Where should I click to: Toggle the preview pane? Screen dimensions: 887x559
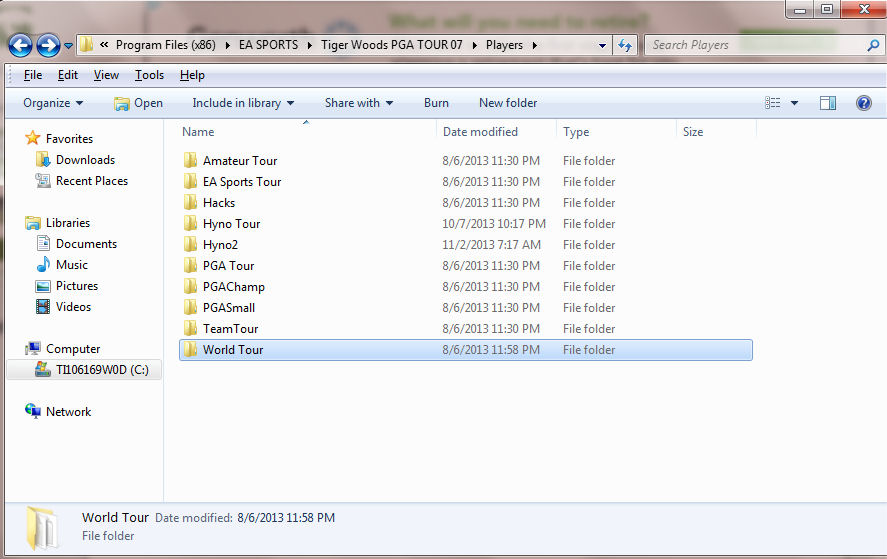tap(828, 103)
